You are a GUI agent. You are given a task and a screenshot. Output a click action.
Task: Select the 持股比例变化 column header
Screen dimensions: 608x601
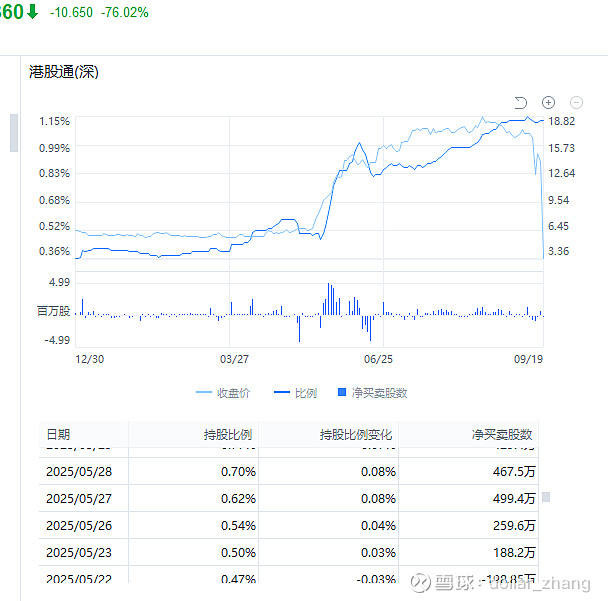click(x=356, y=434)
